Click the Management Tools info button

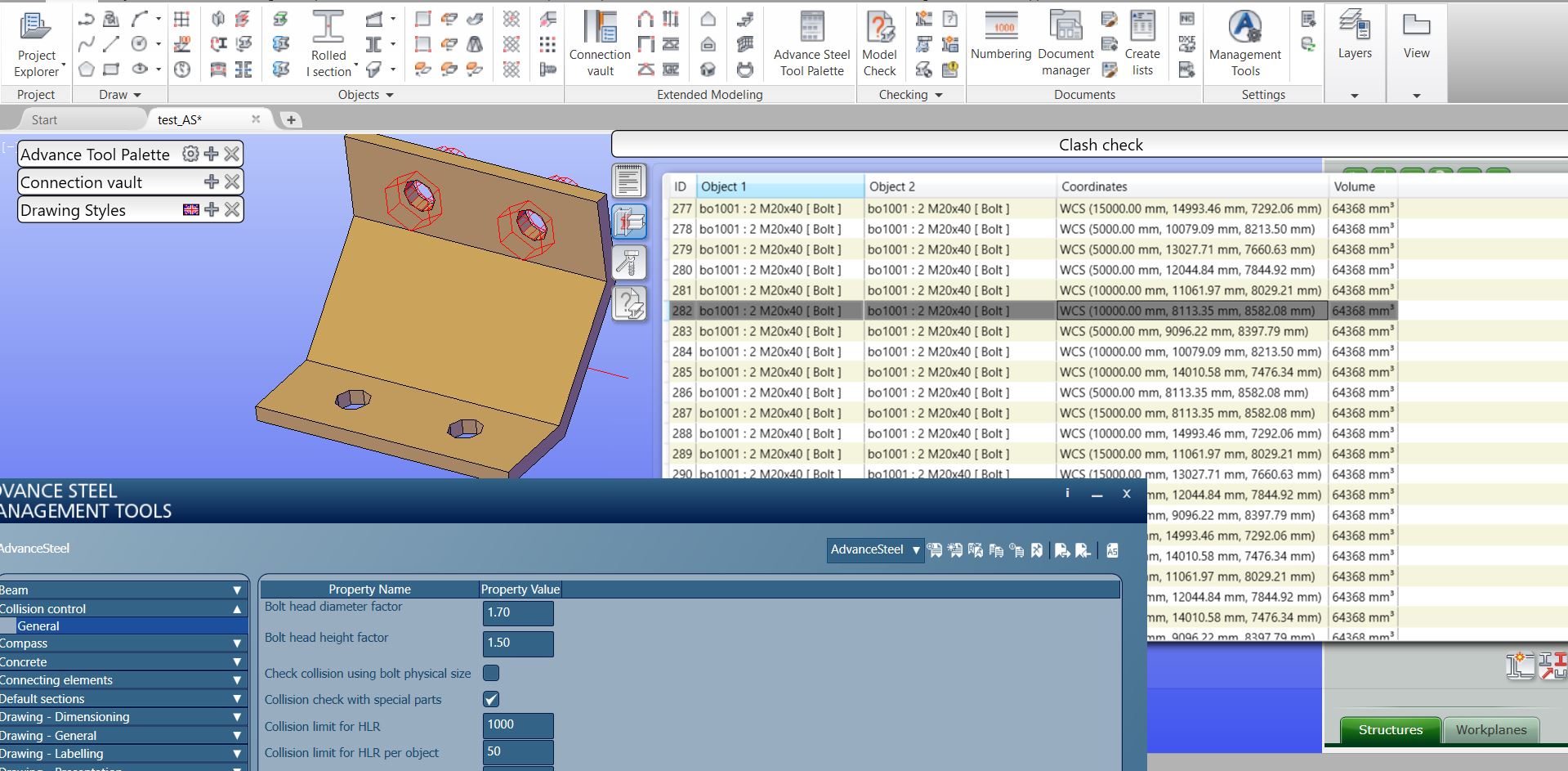1067,493
